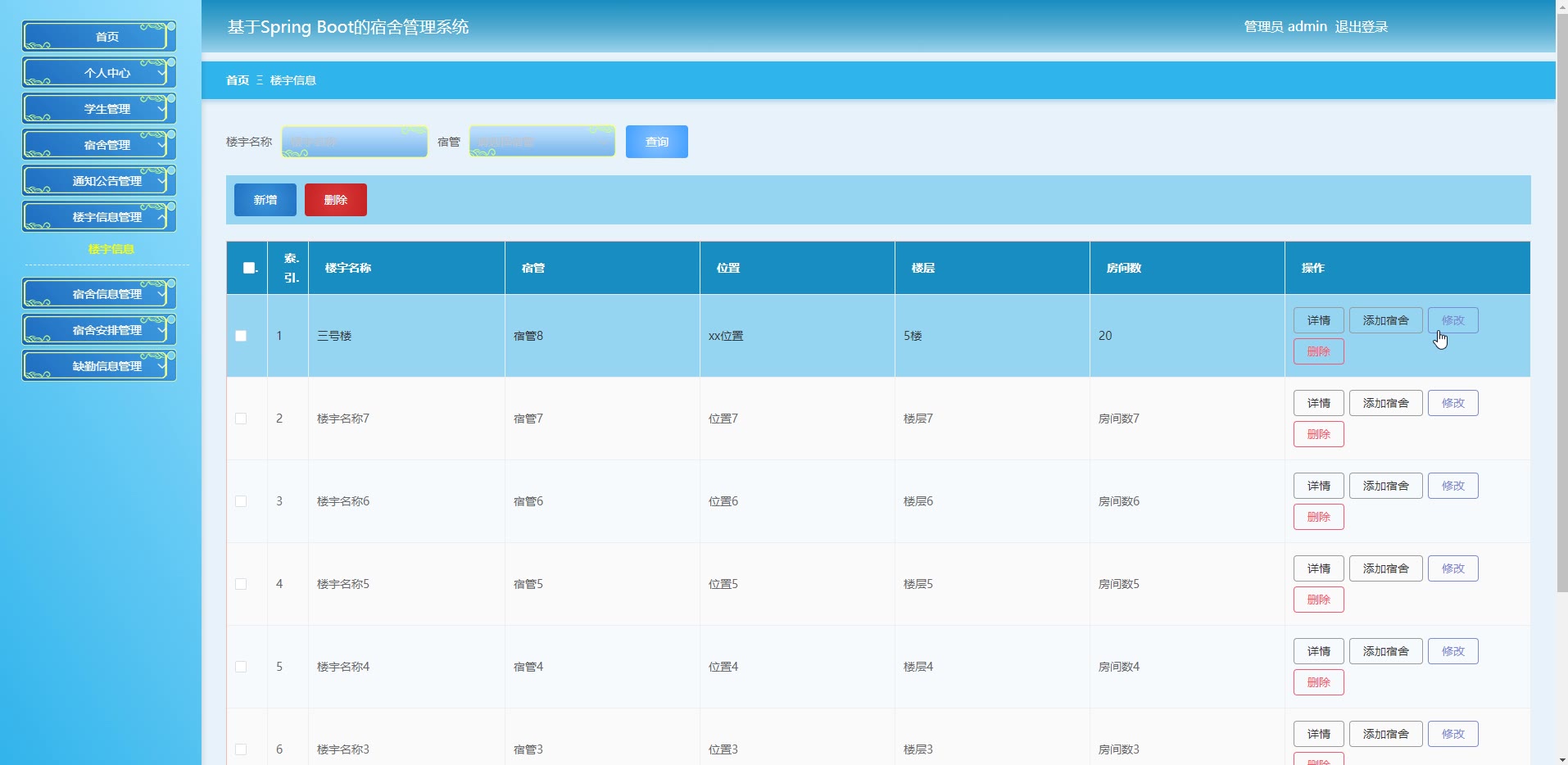Focus the 宿管 search input field

click(x=542, y=142)
